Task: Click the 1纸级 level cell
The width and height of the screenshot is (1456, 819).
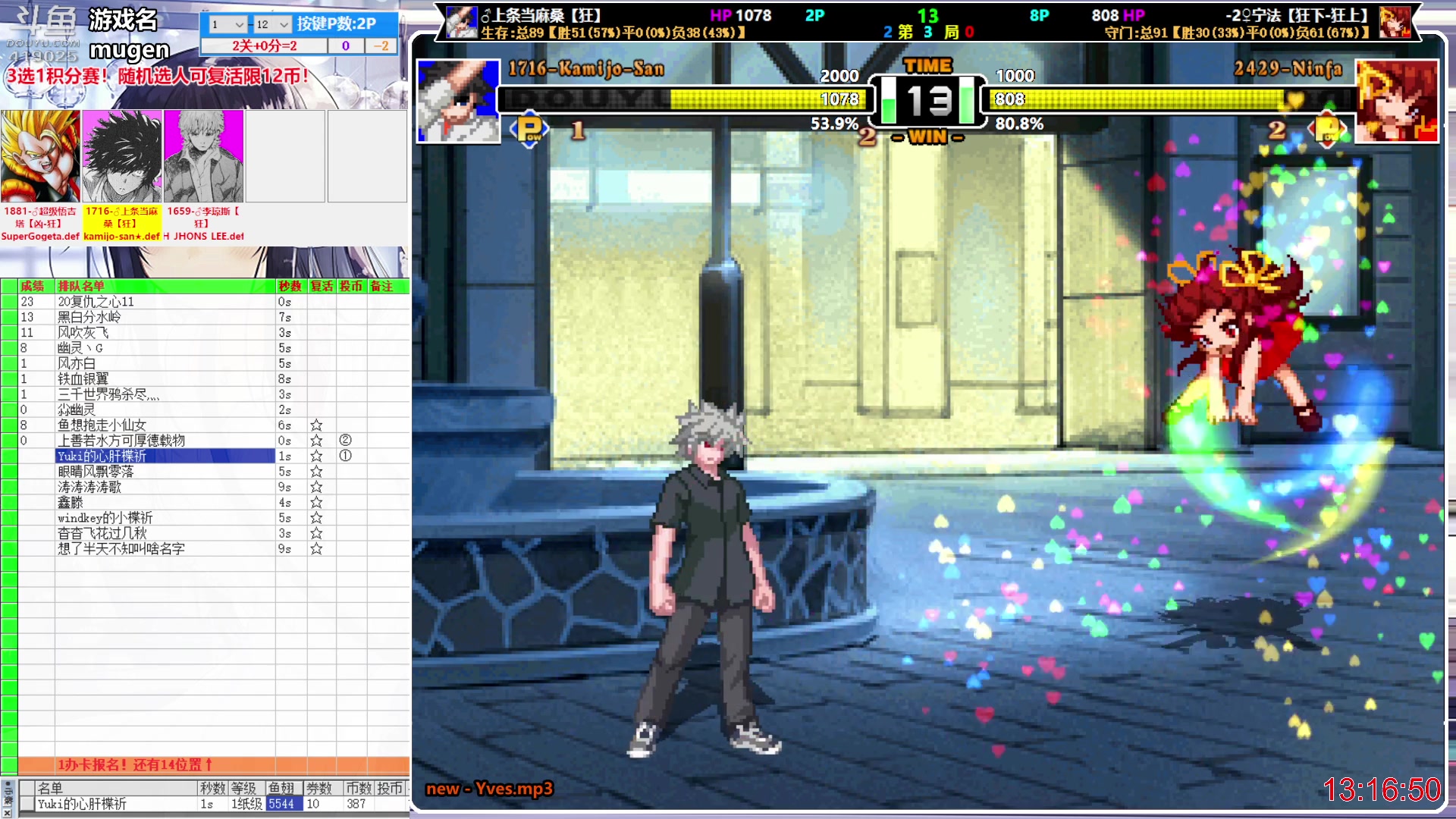Action: 246,804
